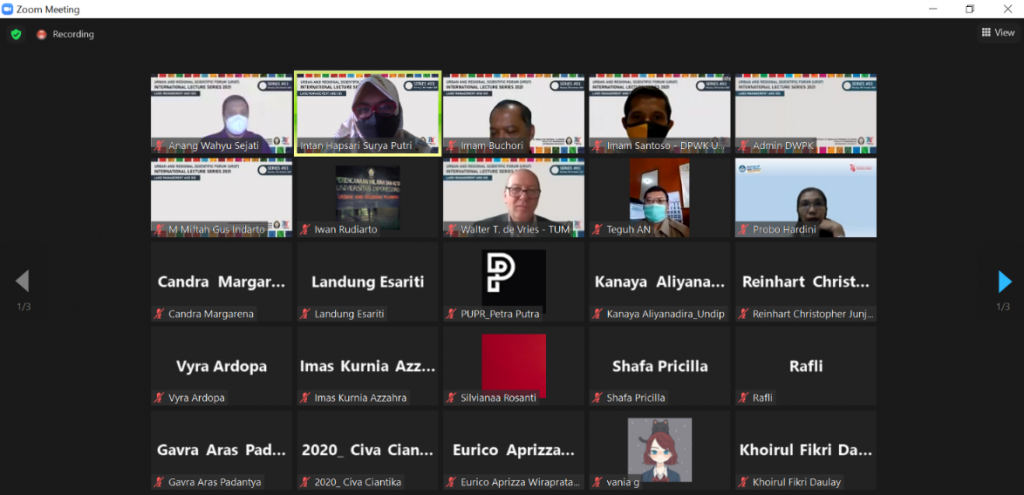Restore down the Zoom Meeting window

point(969,9)
